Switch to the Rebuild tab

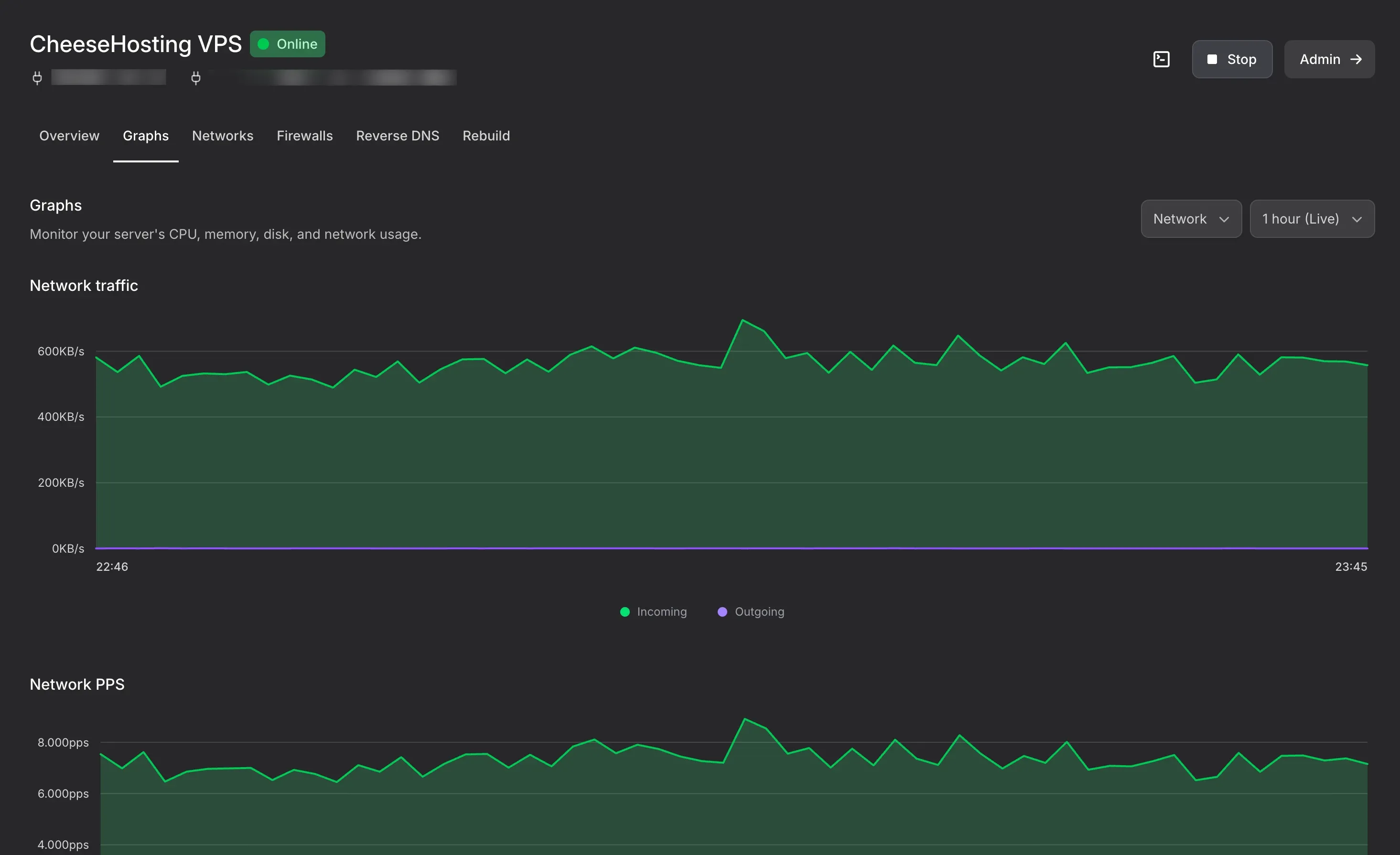(486, 136)
